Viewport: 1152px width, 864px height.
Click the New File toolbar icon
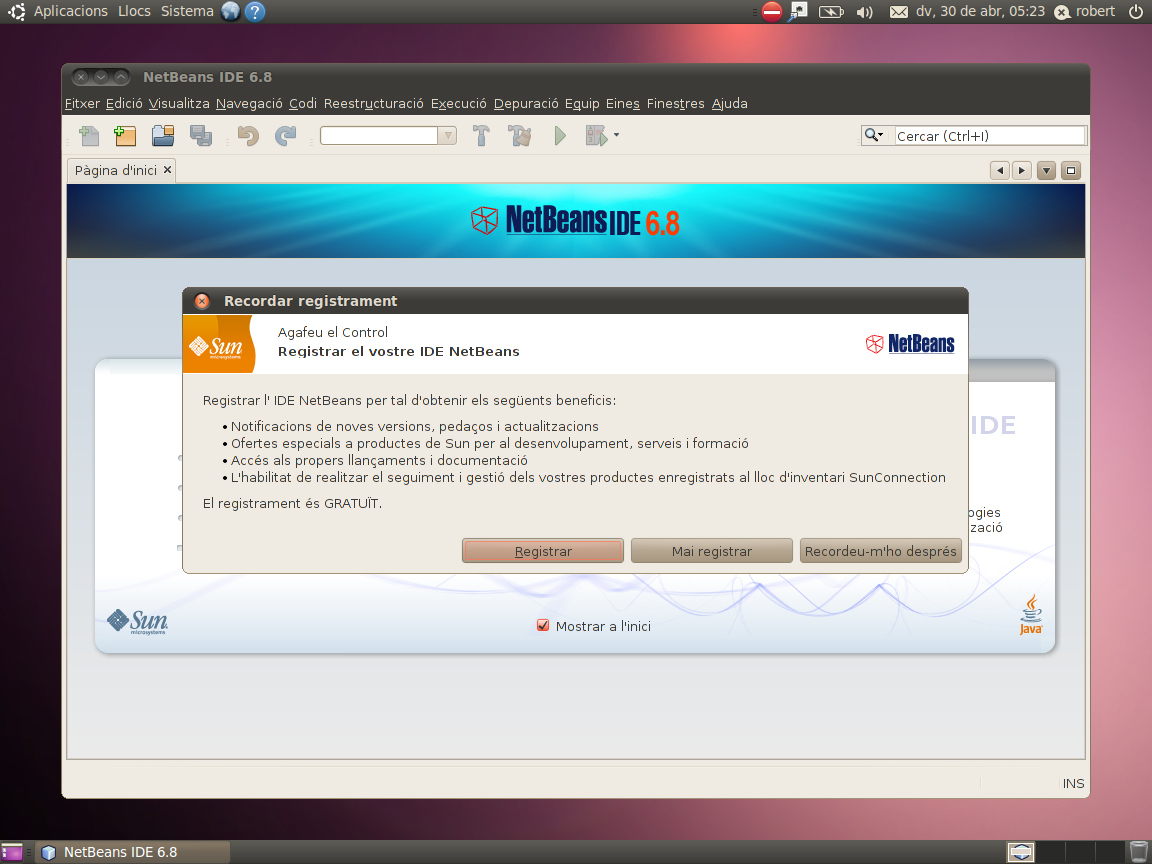click(x=89, y=136)
